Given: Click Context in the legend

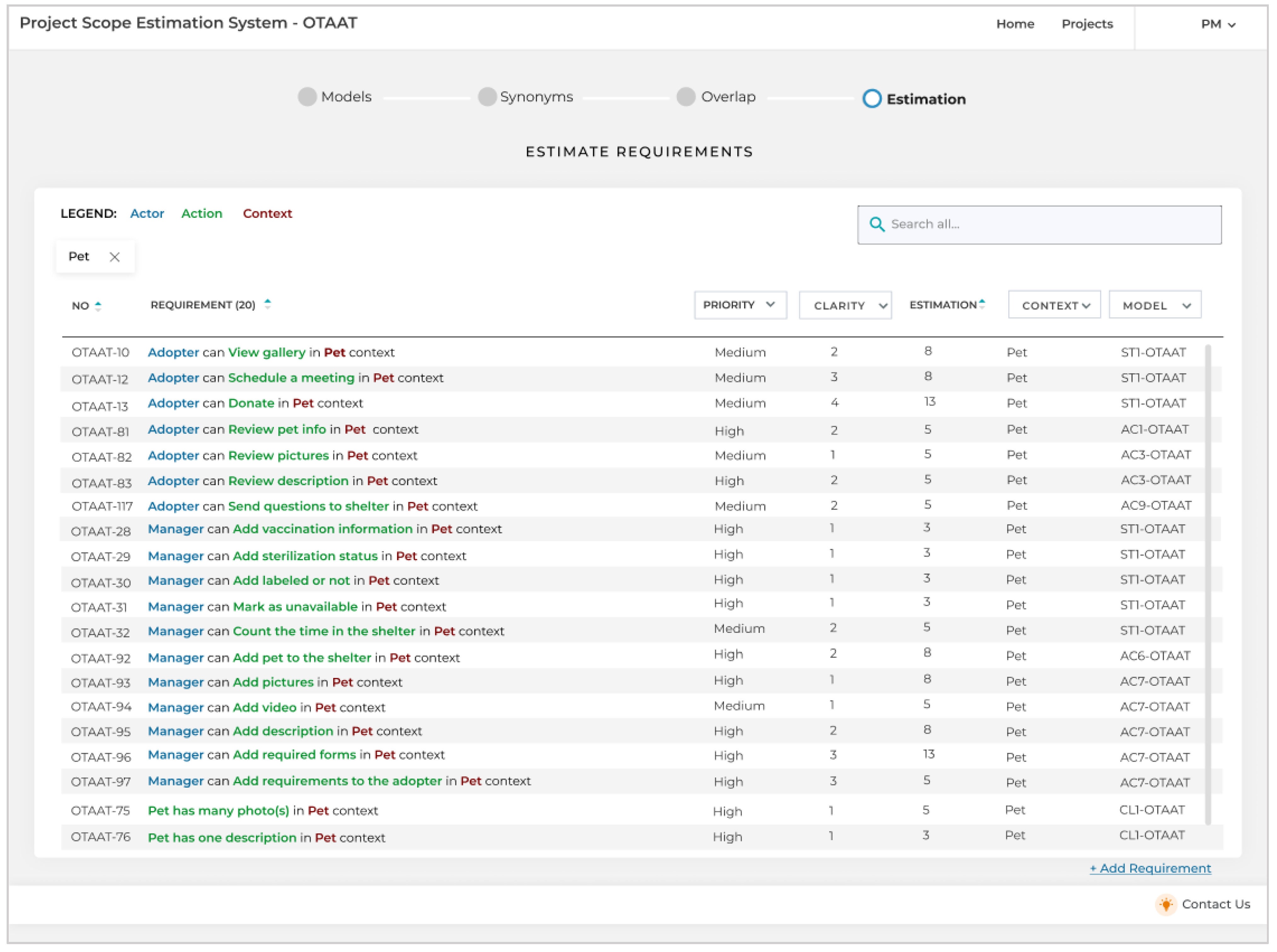Looking at the screenshot, I should pos(268,213).
